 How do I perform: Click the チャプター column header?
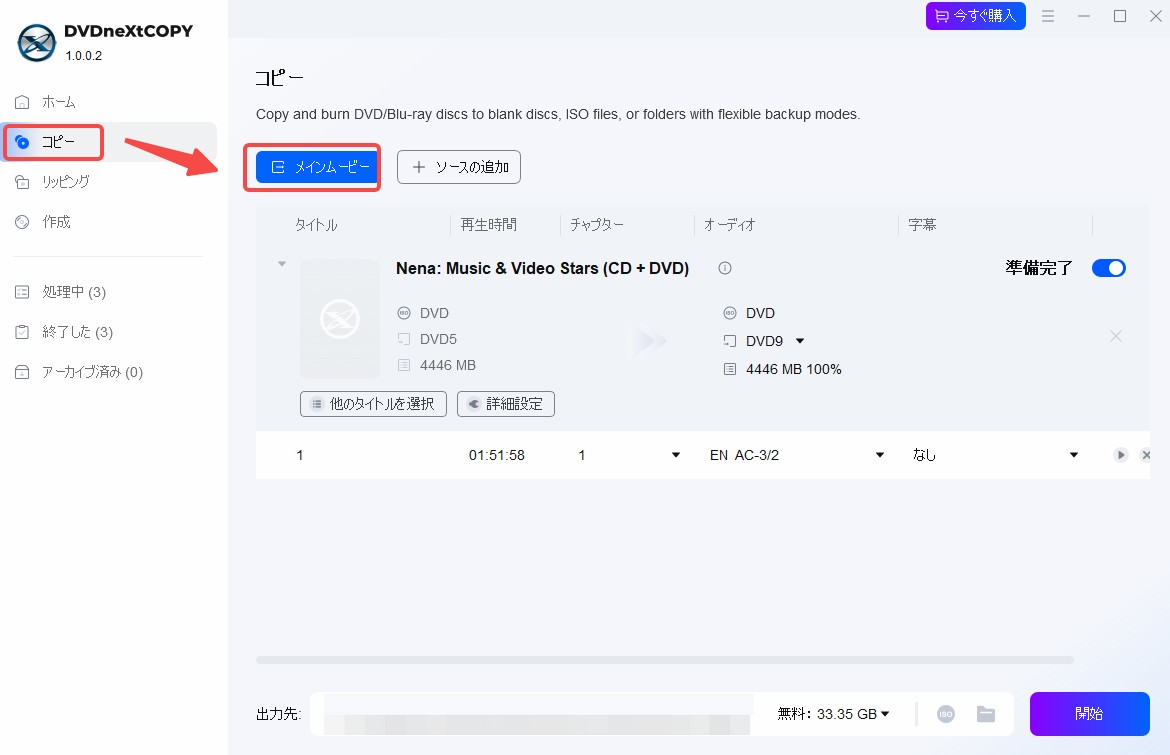(596, 225)
